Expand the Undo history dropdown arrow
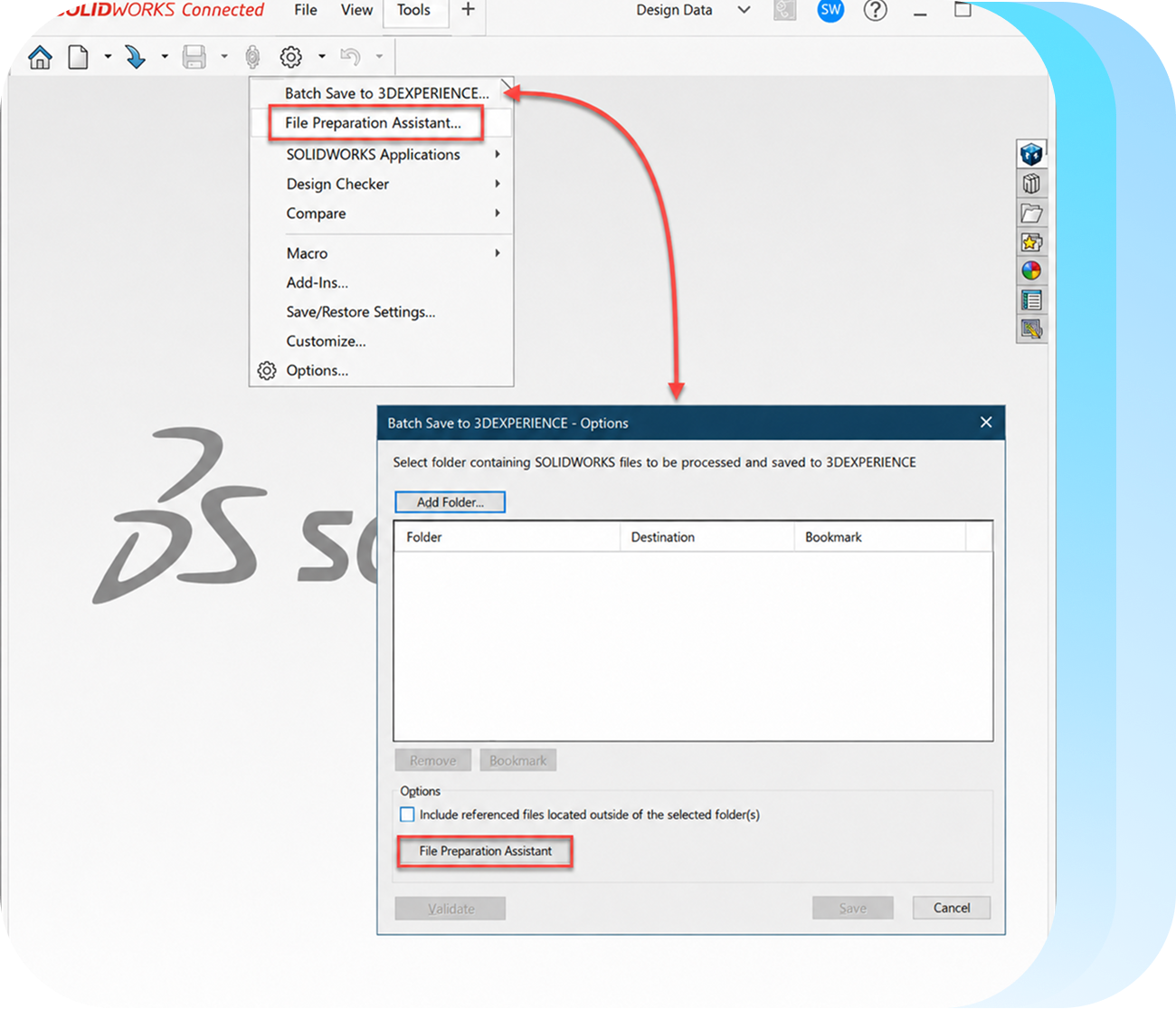The height and width of the screenshot is (1009, 1176). click(x=379, y=57)
